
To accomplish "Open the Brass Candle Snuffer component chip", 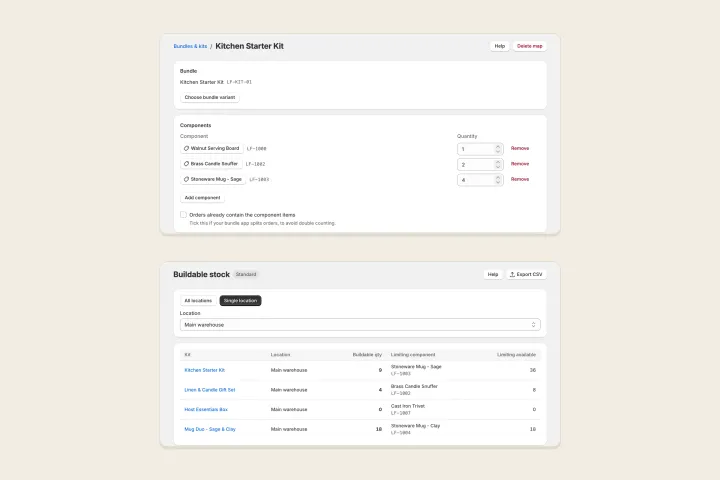I will coord(211,164).
